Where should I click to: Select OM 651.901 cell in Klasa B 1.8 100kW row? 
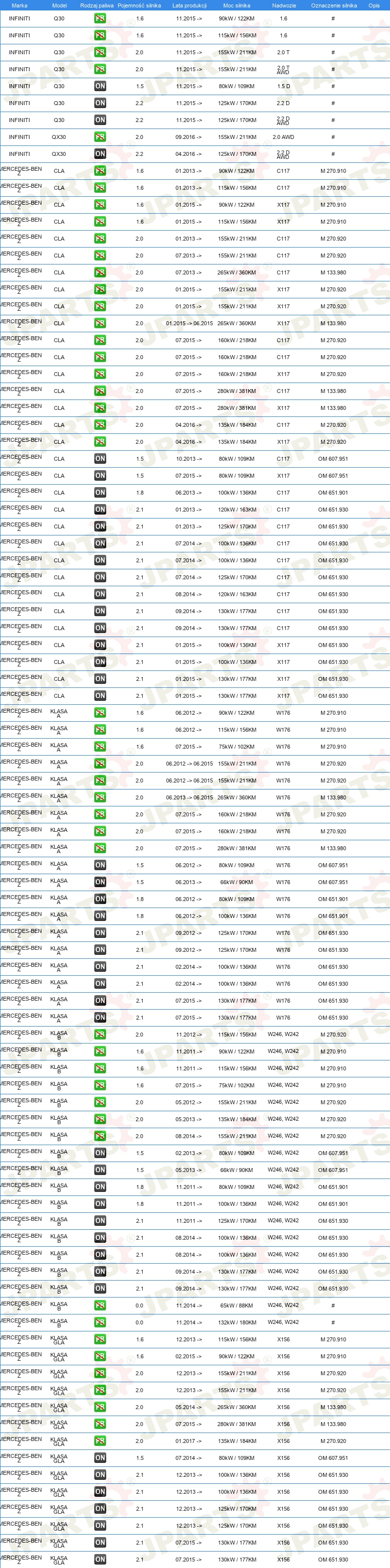(333, 1204)
